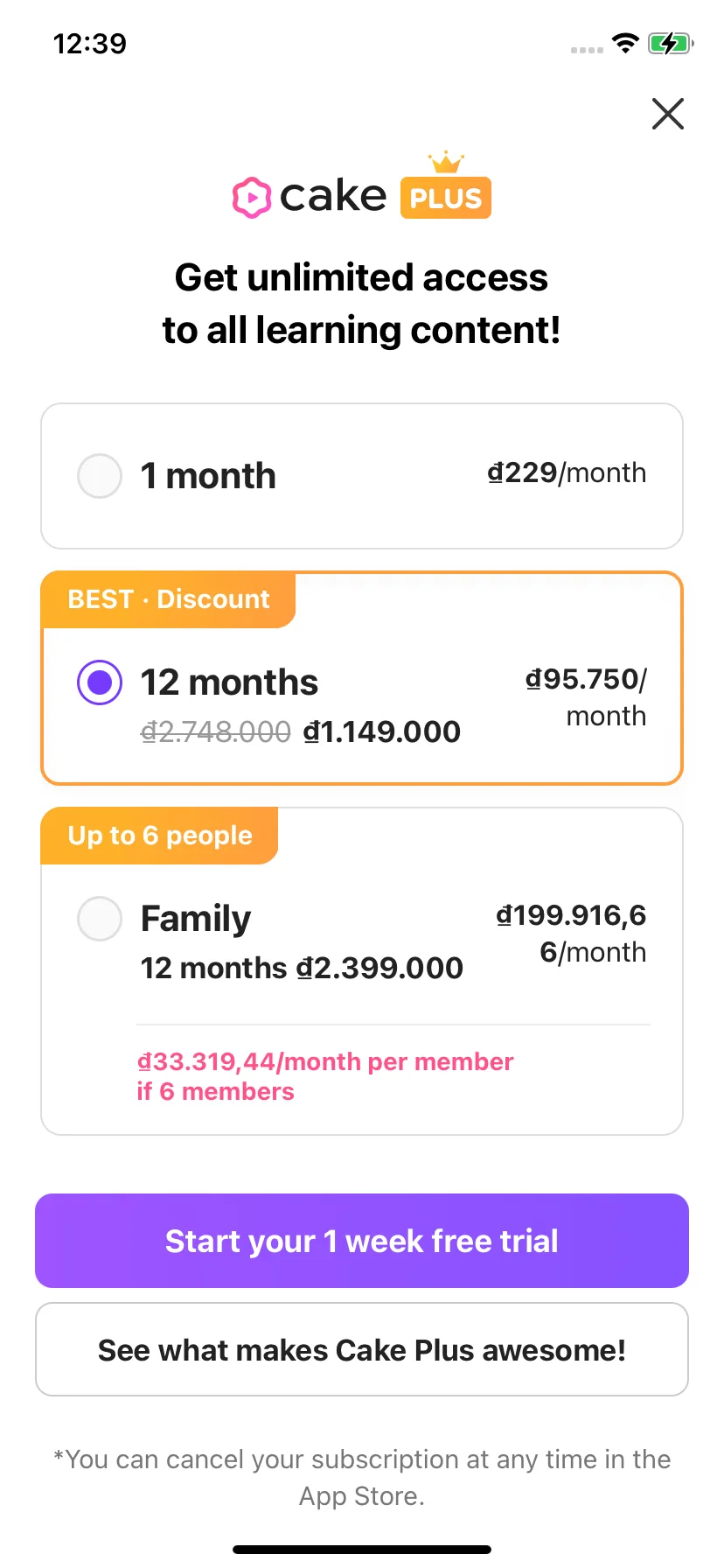
Task: Select the Family plan radio button
Action: [100, 919]
